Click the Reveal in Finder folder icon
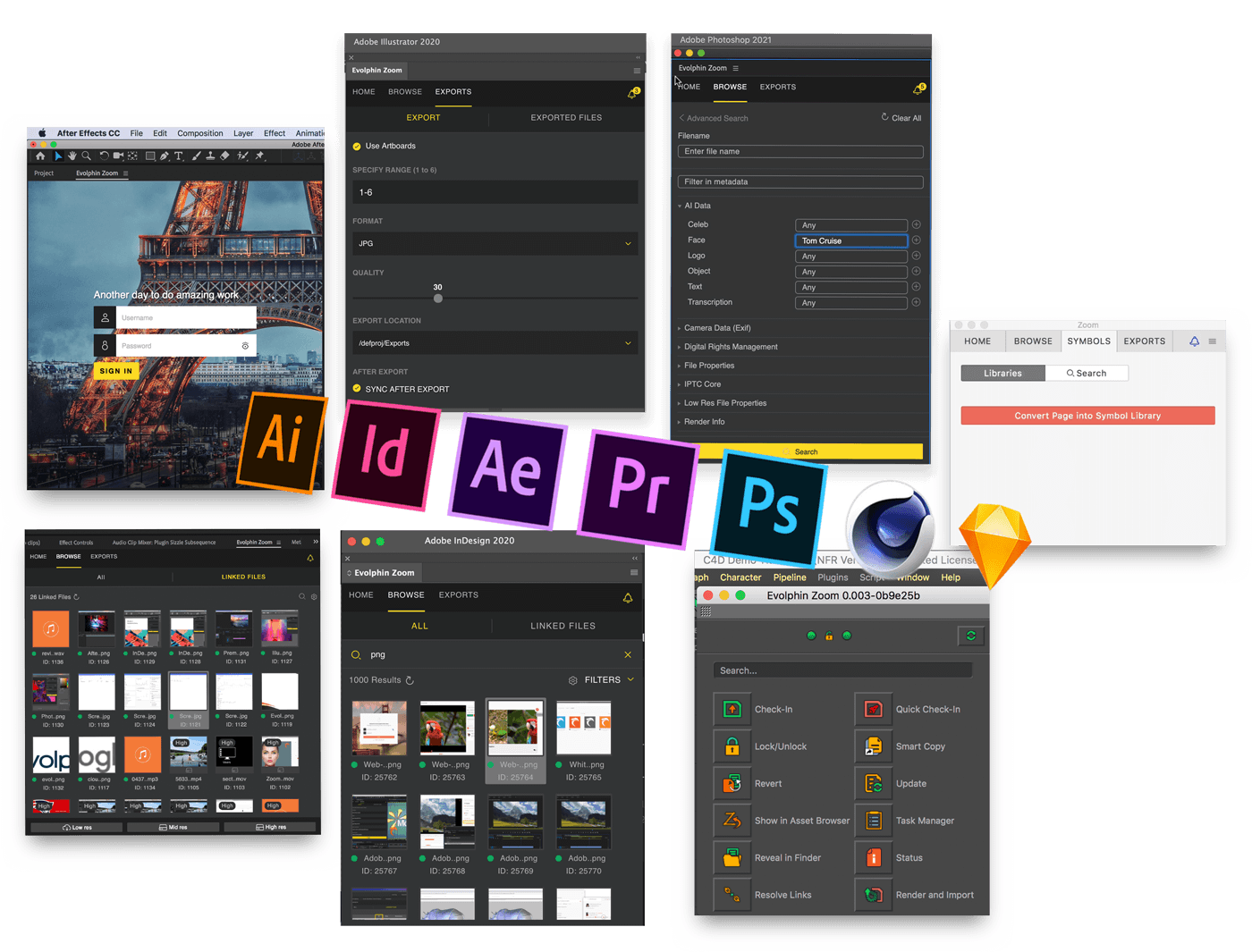 tap(732, 857)
